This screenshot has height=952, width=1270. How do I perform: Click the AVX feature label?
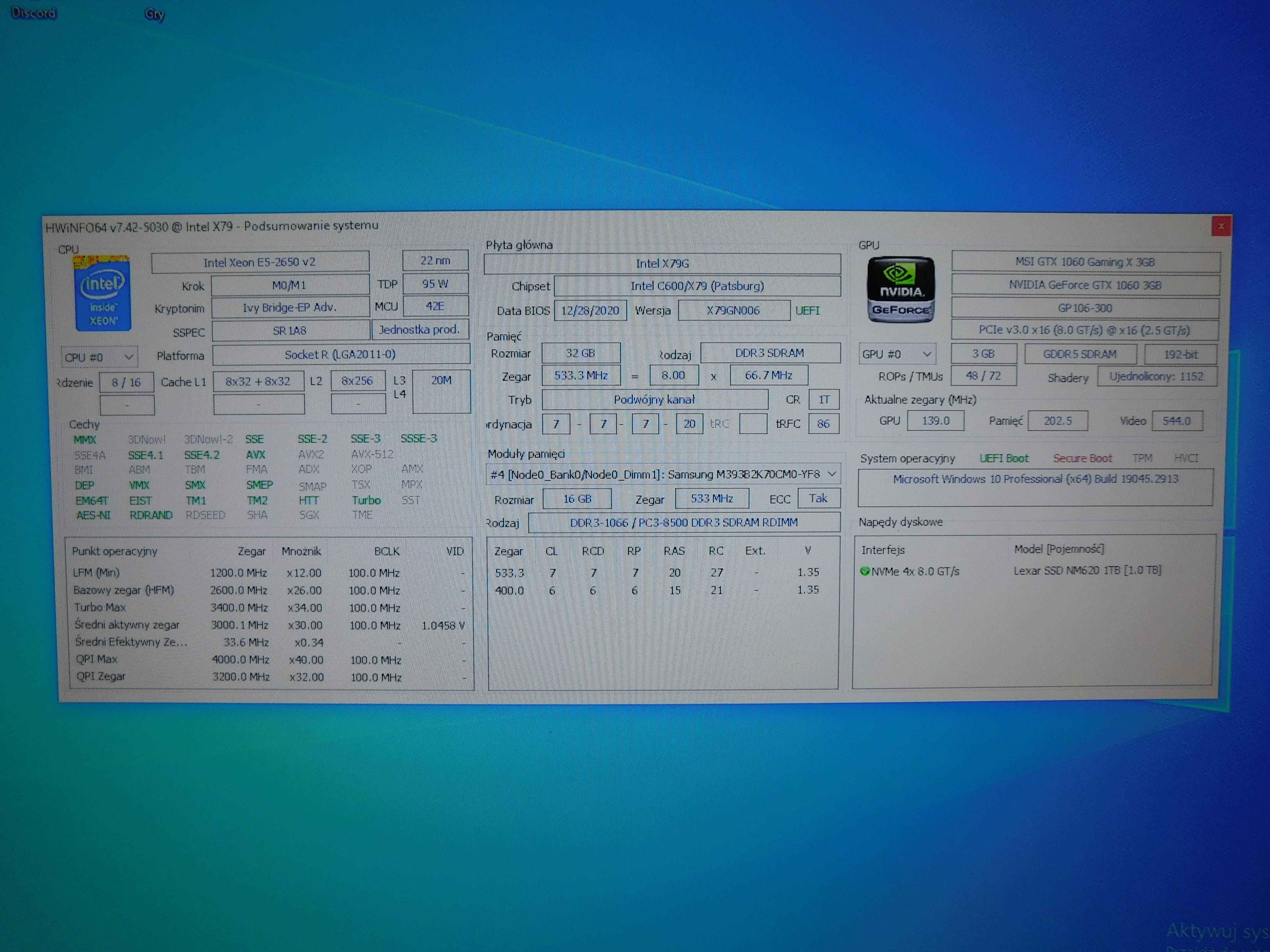click(255, 455)
